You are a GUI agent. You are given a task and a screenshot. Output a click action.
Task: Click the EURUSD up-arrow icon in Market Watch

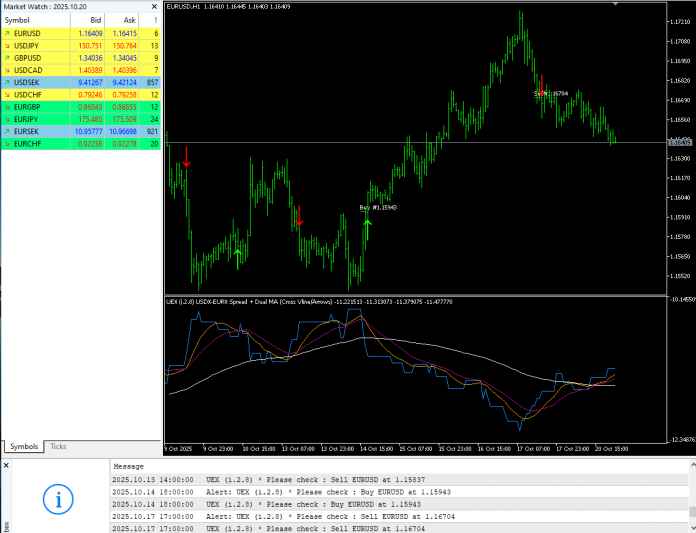click(8, 34)
